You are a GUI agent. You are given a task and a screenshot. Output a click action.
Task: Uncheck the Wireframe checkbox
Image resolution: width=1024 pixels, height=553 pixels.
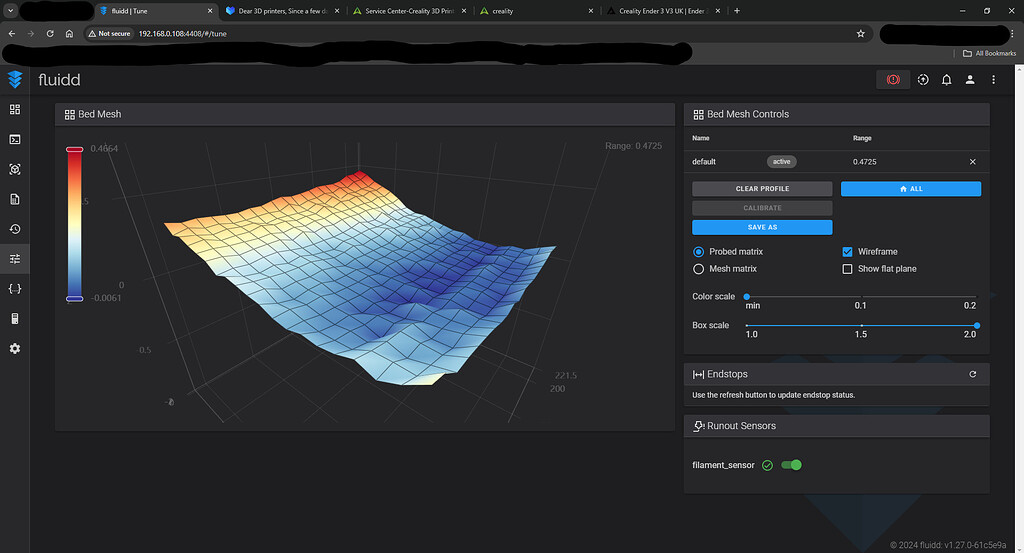point(848,252)
